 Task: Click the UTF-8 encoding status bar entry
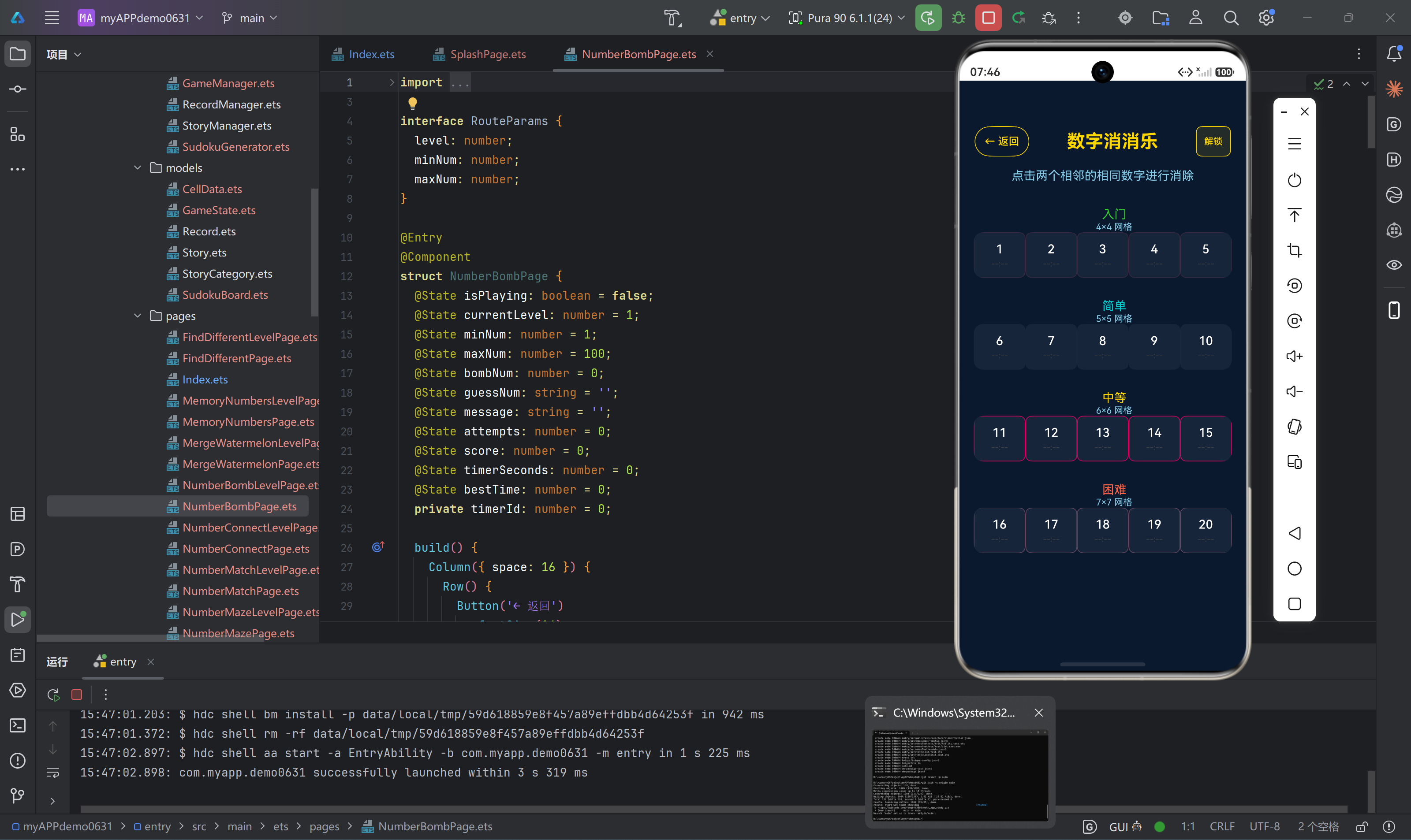[x=1264, y=826]
